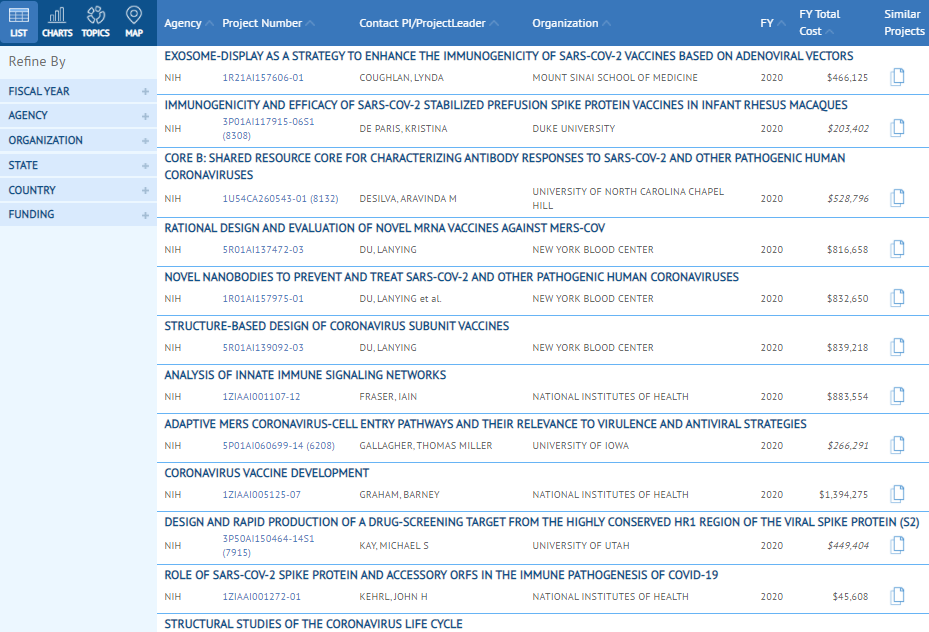
Task: Sort by Organization column
Action: coord(571,23)
